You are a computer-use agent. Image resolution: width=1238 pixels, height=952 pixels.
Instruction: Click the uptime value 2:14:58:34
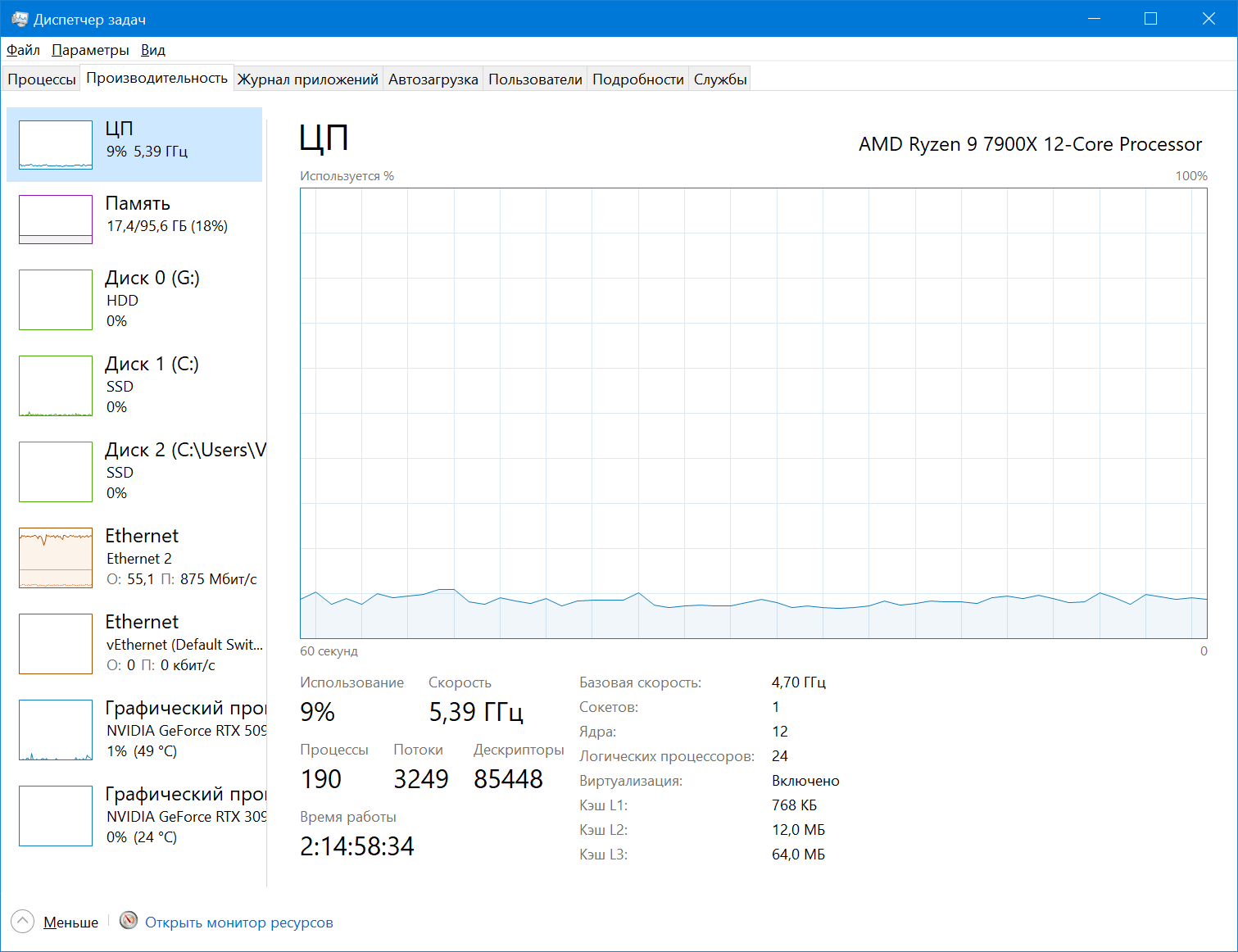pyautogui.click(x=357, y=846)
